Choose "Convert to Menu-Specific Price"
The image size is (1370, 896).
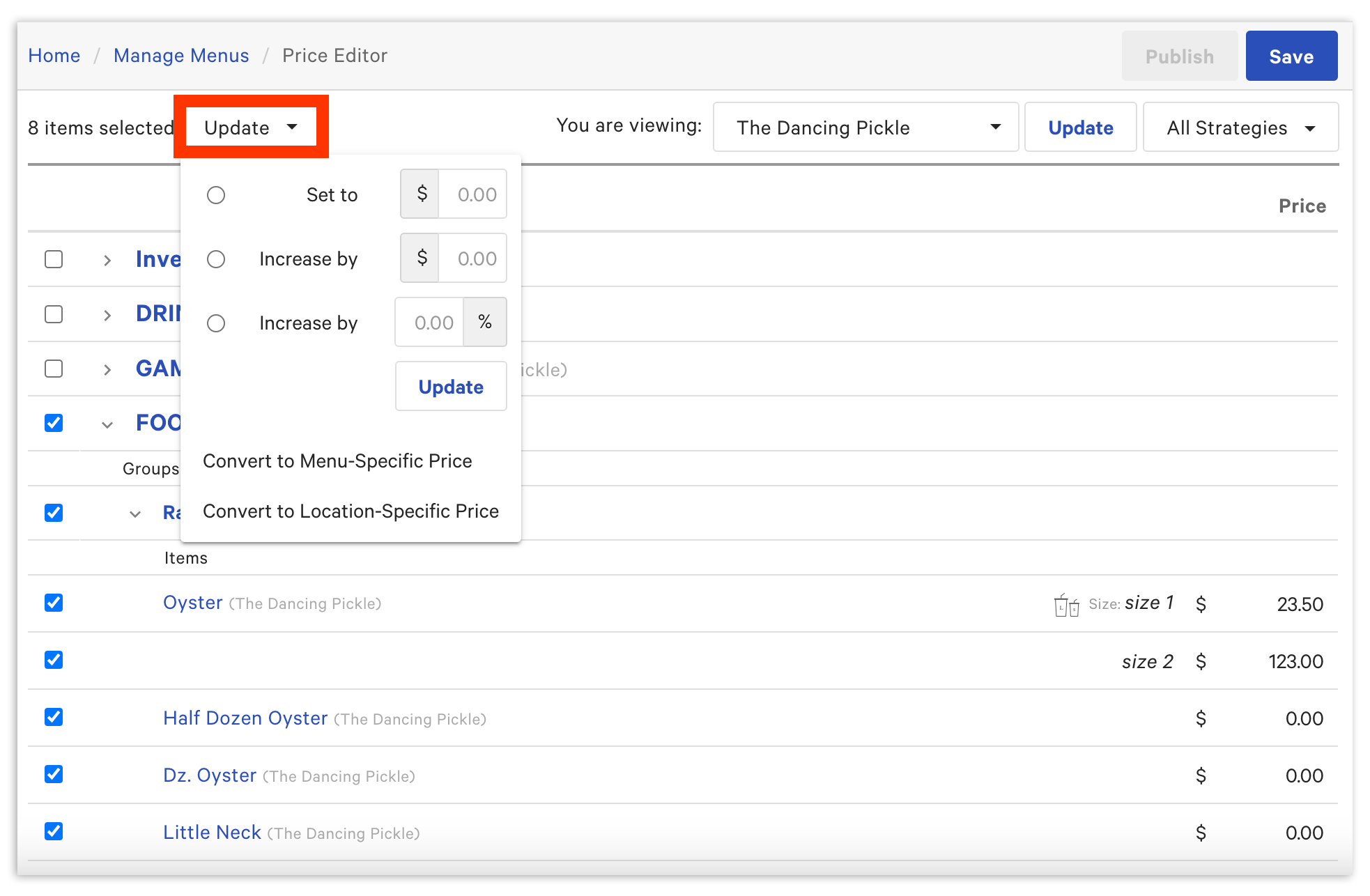(337, 461)
